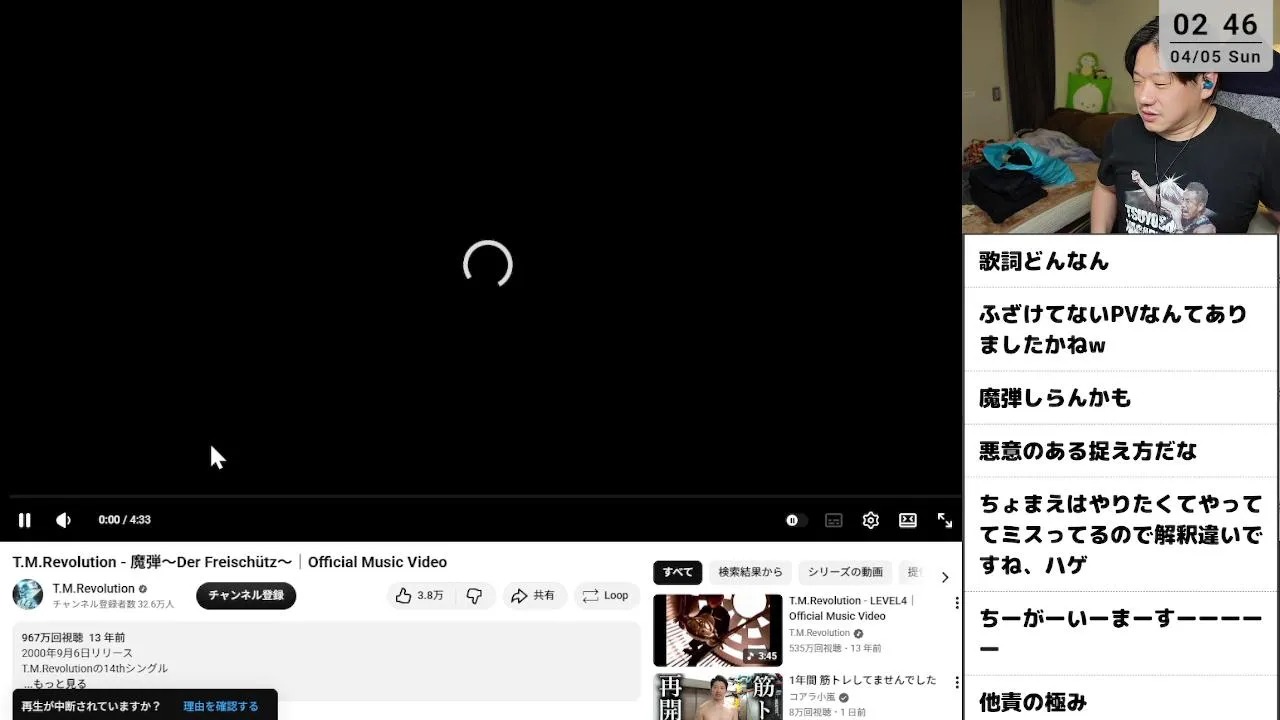The image size is (1280, 720).
Task: Click the webcam stream overlay
Action: (x=1121, y=117)
